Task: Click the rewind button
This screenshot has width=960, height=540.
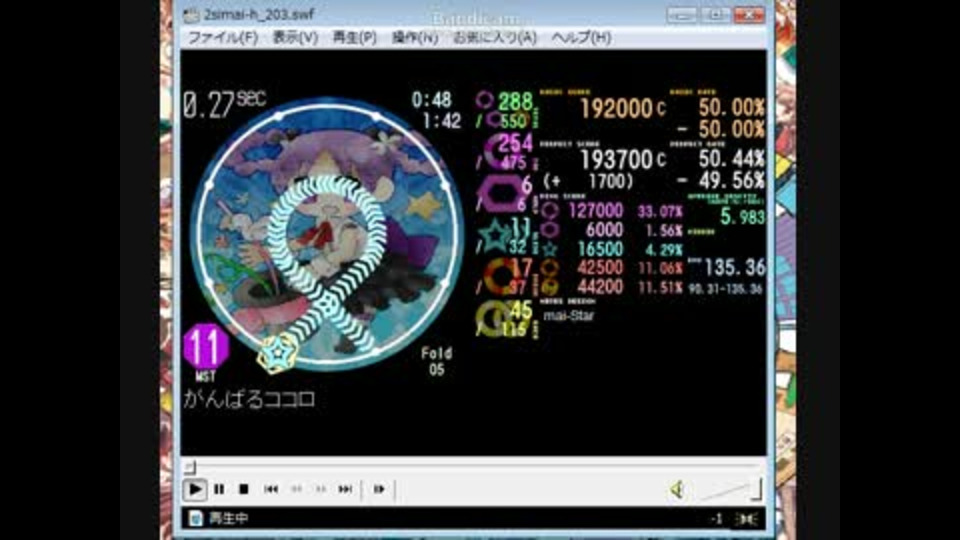Action: pos(296,489)
